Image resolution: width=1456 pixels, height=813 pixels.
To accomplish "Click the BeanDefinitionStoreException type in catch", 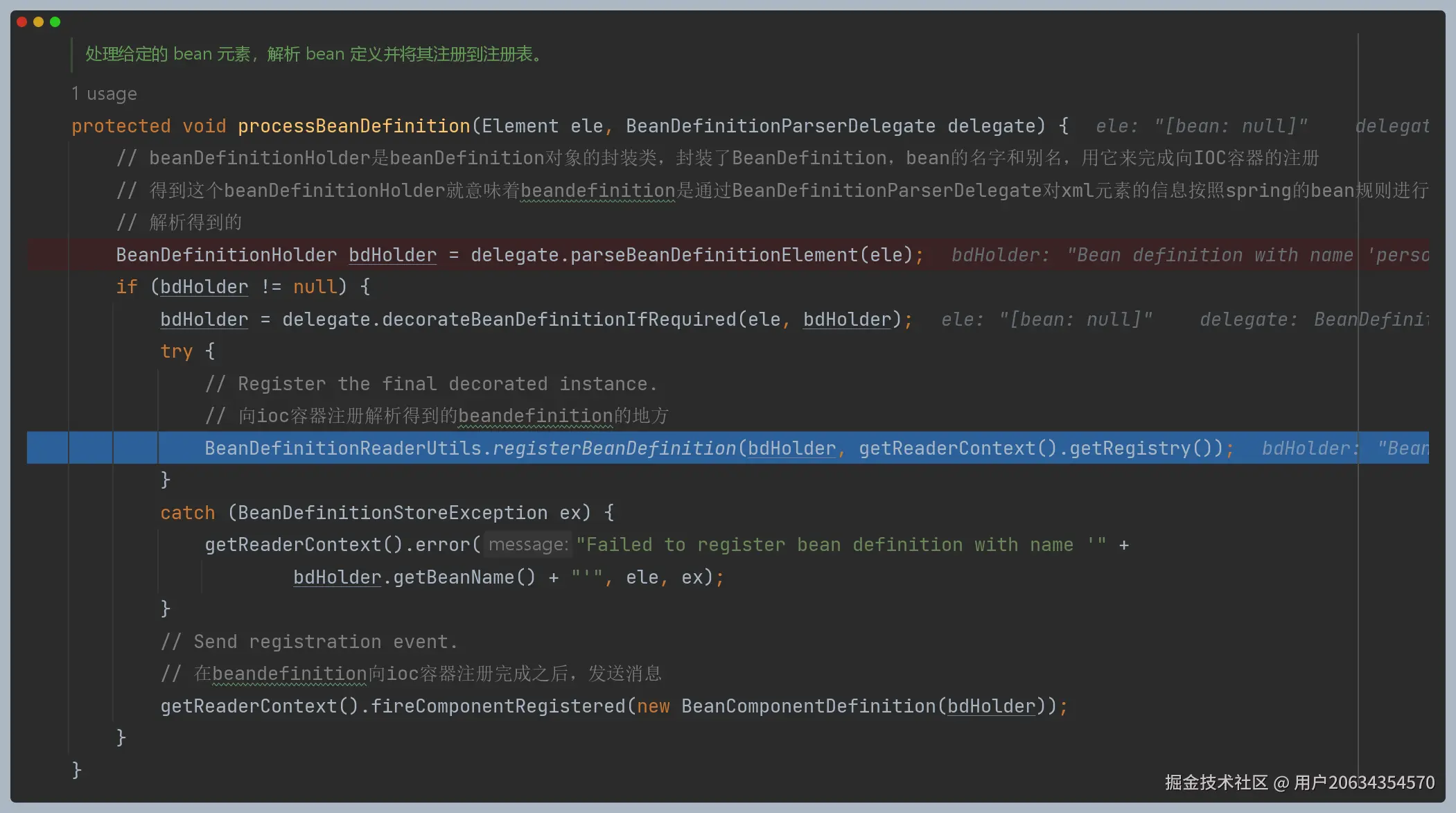I will pyautogui.click(x=392, y=513).
